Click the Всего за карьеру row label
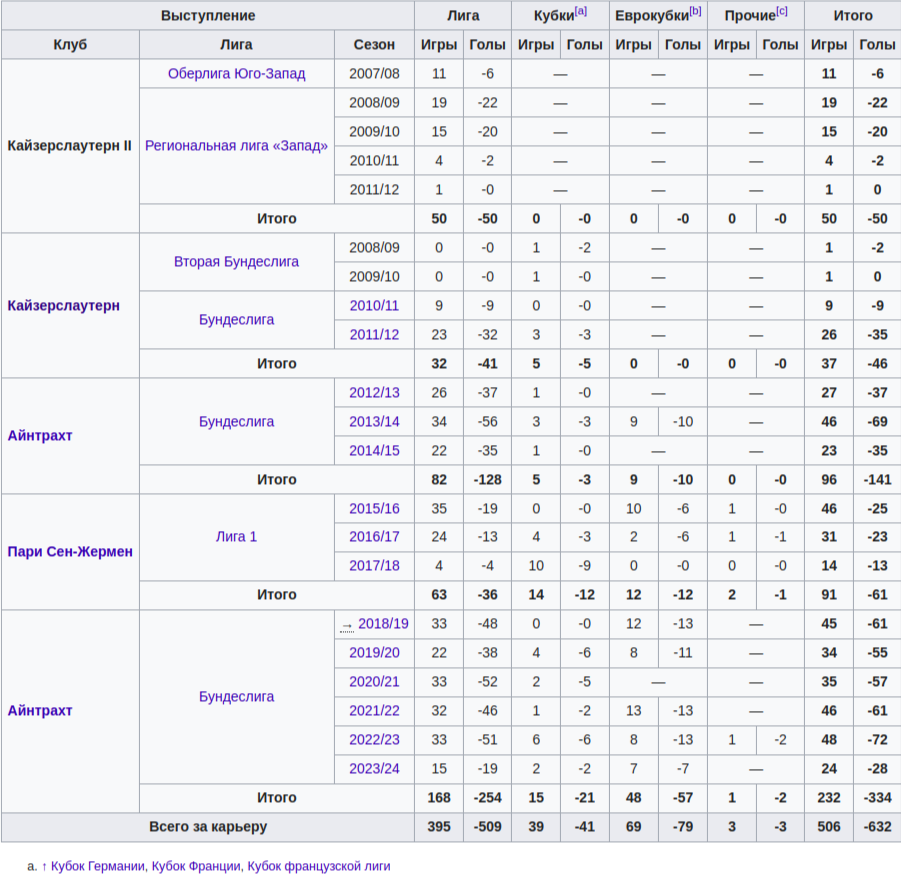Viewport: 901px width, 880px height. (x=207, y=827)
